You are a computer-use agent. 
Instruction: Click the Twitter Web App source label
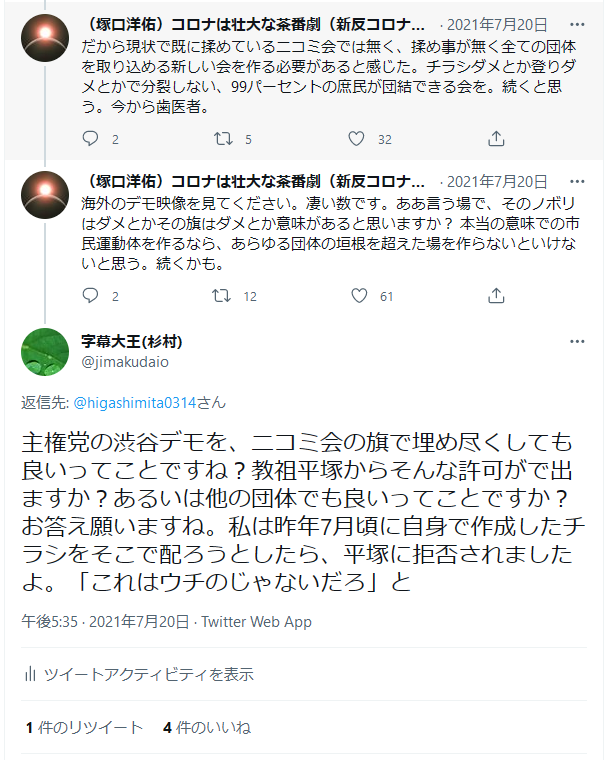[256, 621]
